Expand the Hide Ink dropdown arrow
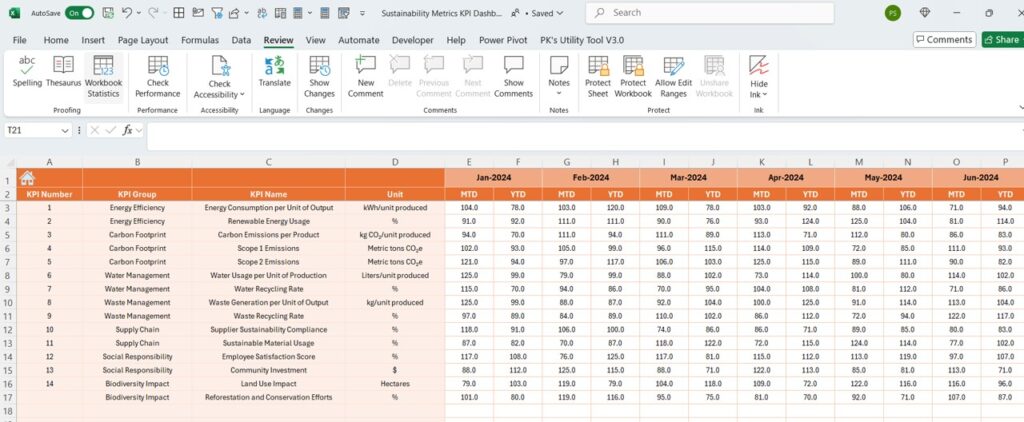 765,95
